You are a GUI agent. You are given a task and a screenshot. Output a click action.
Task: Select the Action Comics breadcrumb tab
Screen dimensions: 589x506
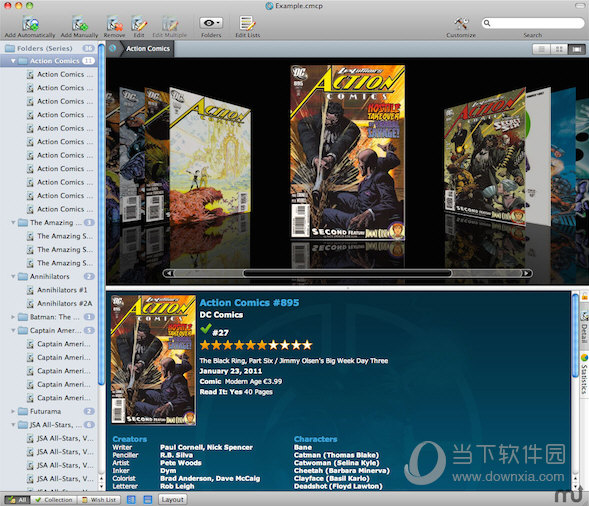pos(148,48)
